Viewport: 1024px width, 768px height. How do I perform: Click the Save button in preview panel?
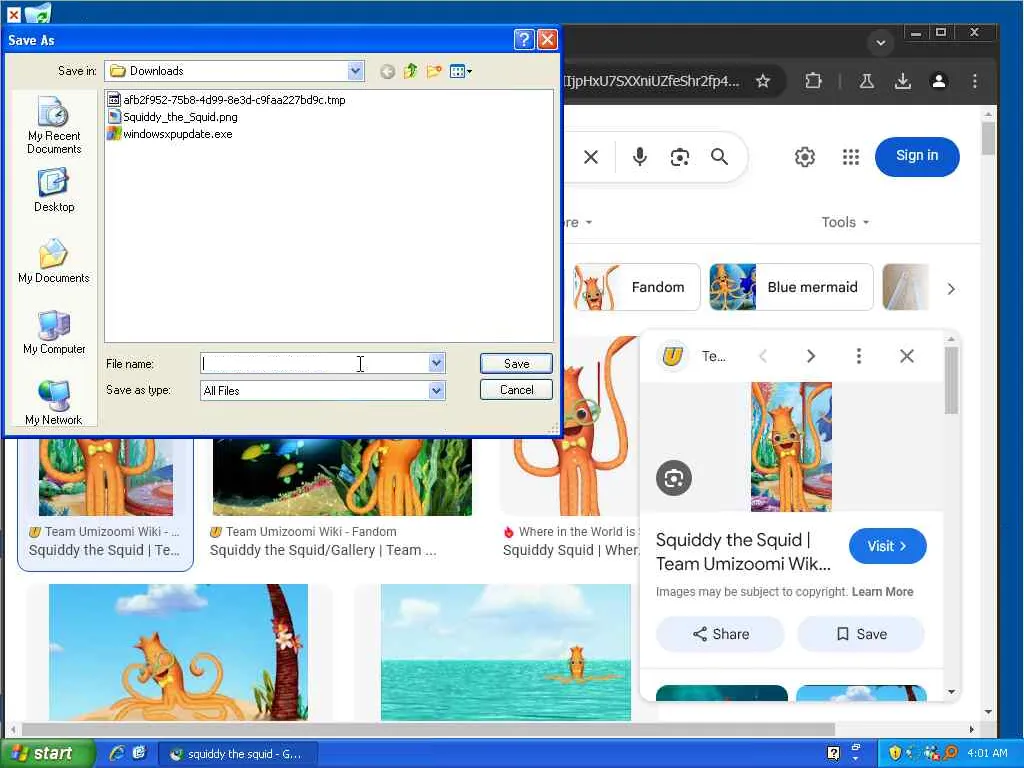pos(861,634)
